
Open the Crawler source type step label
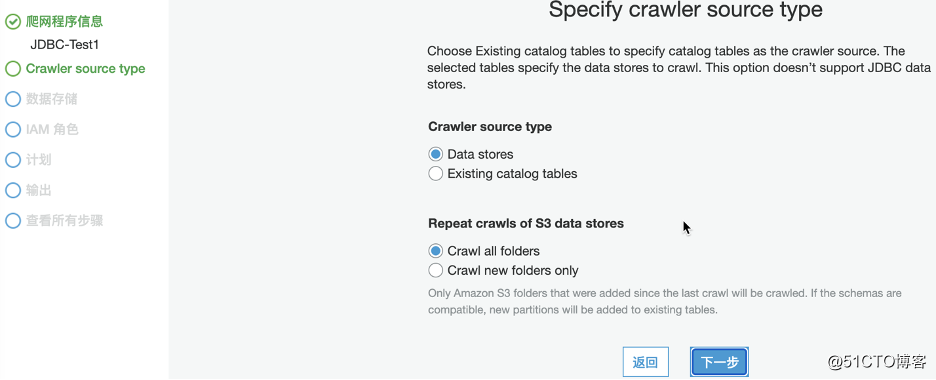pos(85,69)
